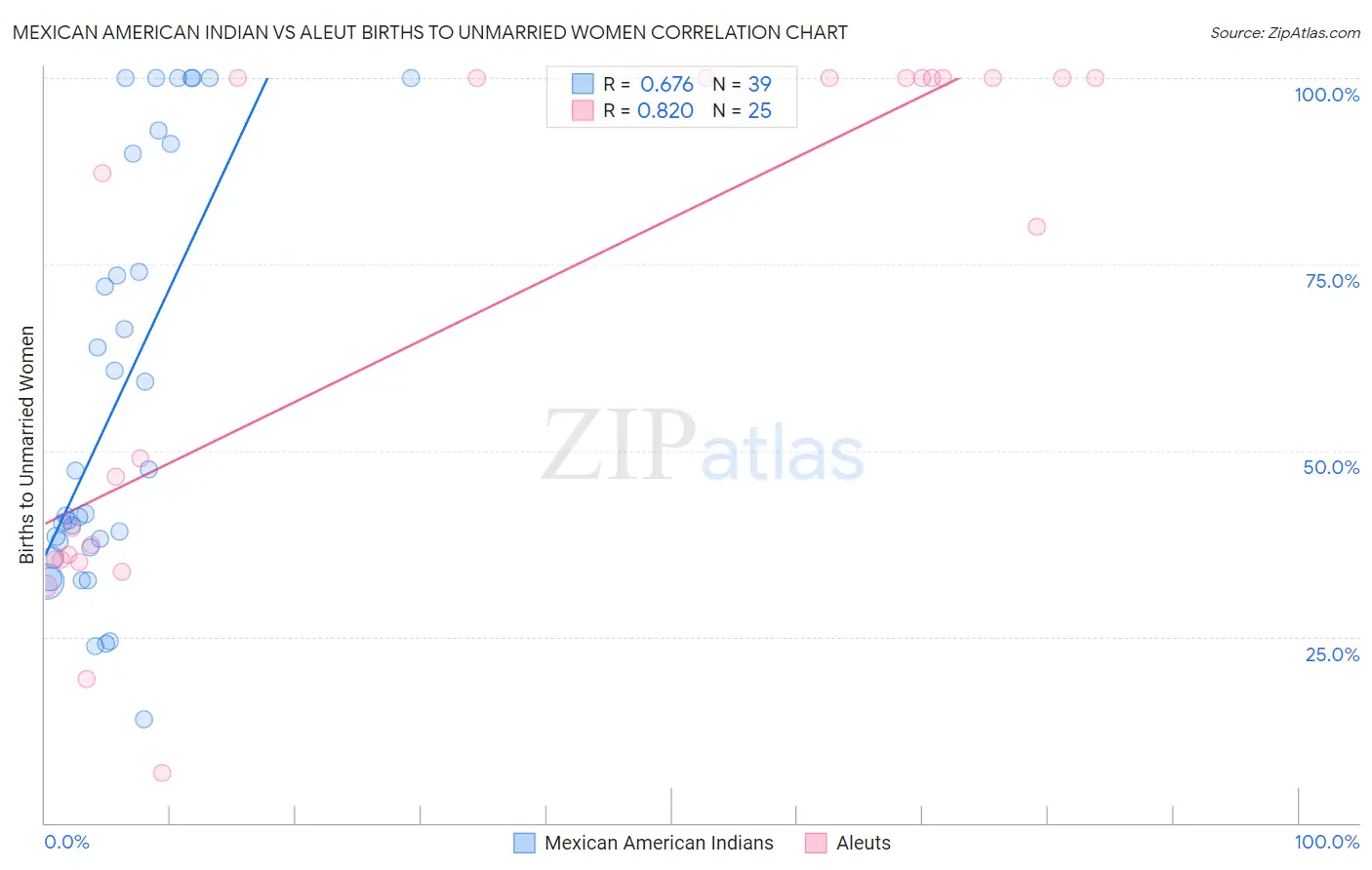This screenshot has height=870, width=1372.
Task: Click the blue data point below the 25% gridline
Action: pyautogui.click(x=143, y=719)
